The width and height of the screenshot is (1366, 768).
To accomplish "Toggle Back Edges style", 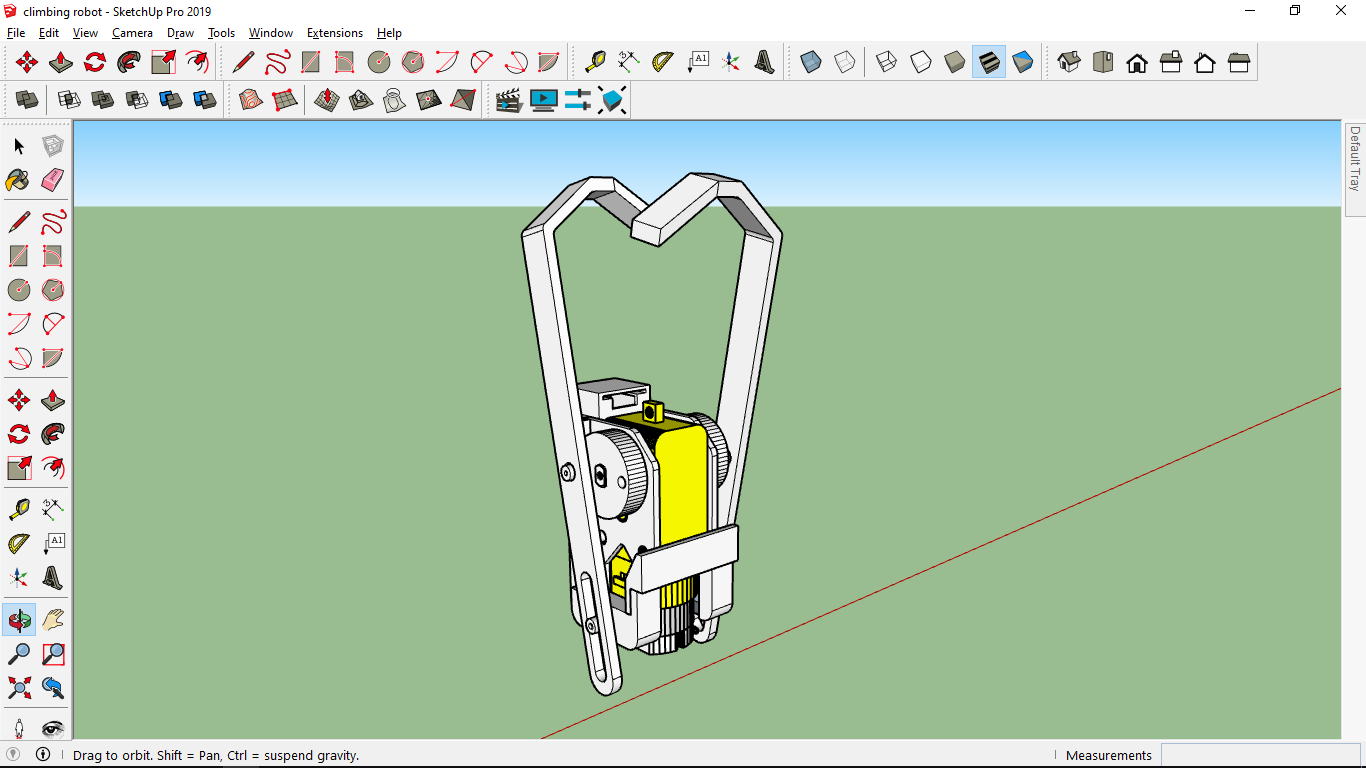I will click(845, 62).
